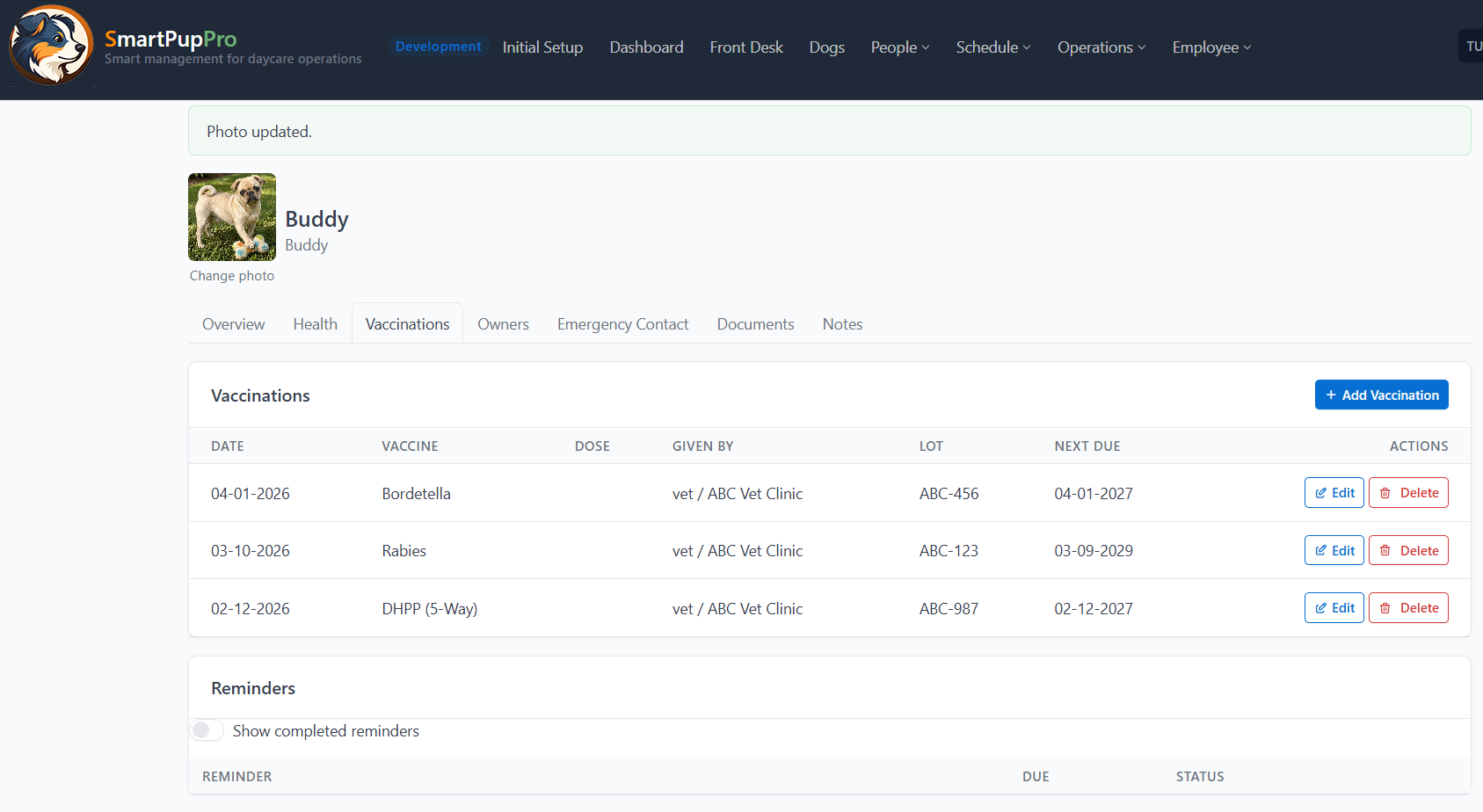This screenshot has width=1483, height=812.
Task: Open the Employee dropdown
Action: click(1210, 47)
